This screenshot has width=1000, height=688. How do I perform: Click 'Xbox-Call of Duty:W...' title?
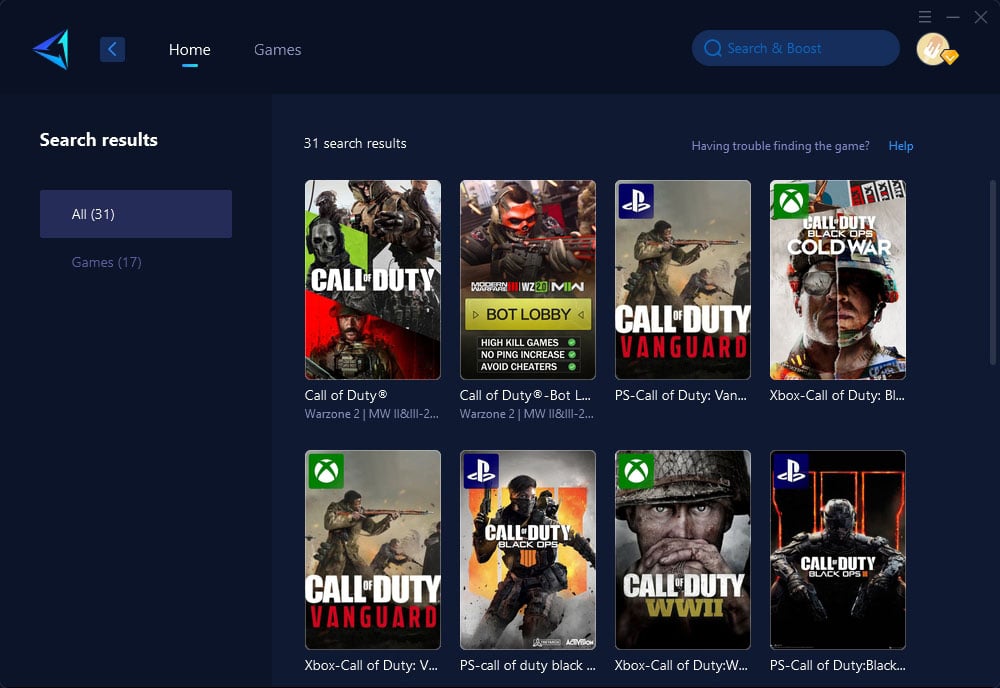click(x=681, y=665)
